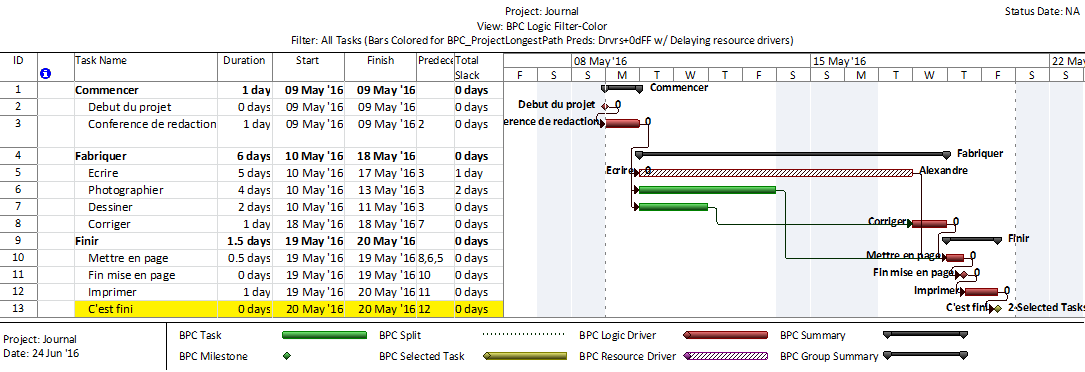
Task: Select the Commencer summary bar in chart
Action: [622, 89]
